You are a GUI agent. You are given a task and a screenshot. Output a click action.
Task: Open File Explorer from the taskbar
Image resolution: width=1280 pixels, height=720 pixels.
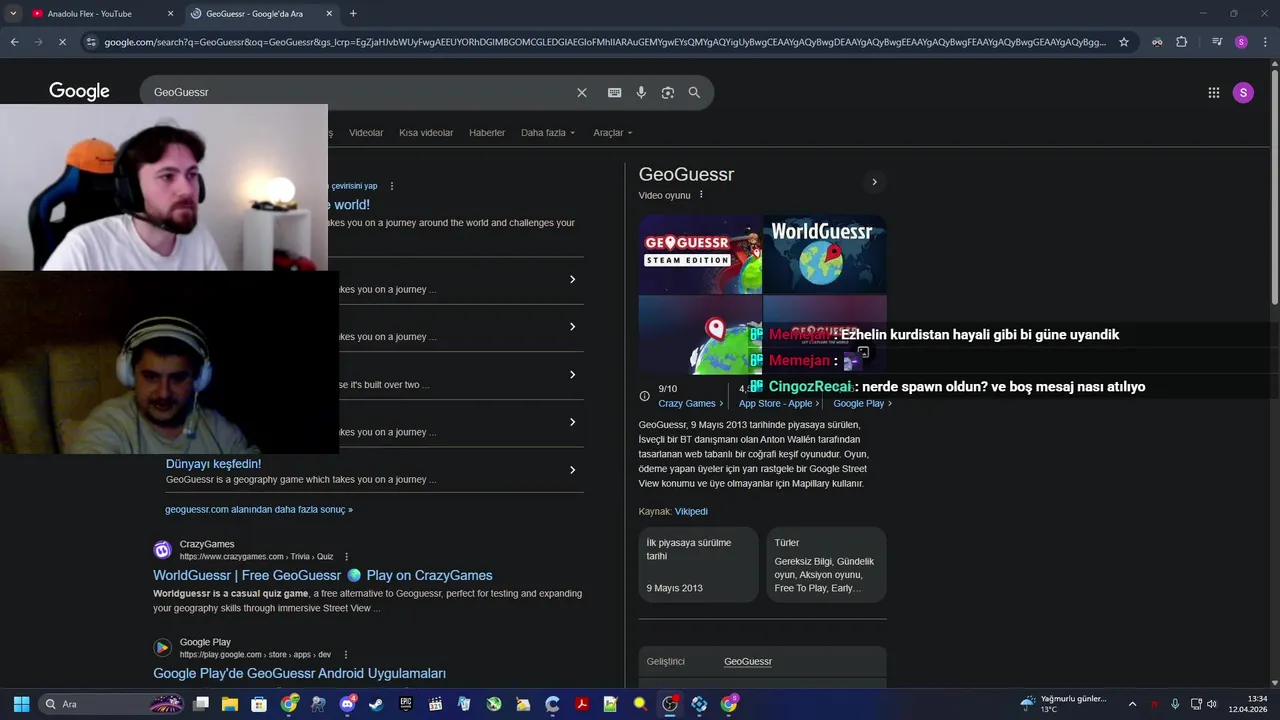point(230,704)
